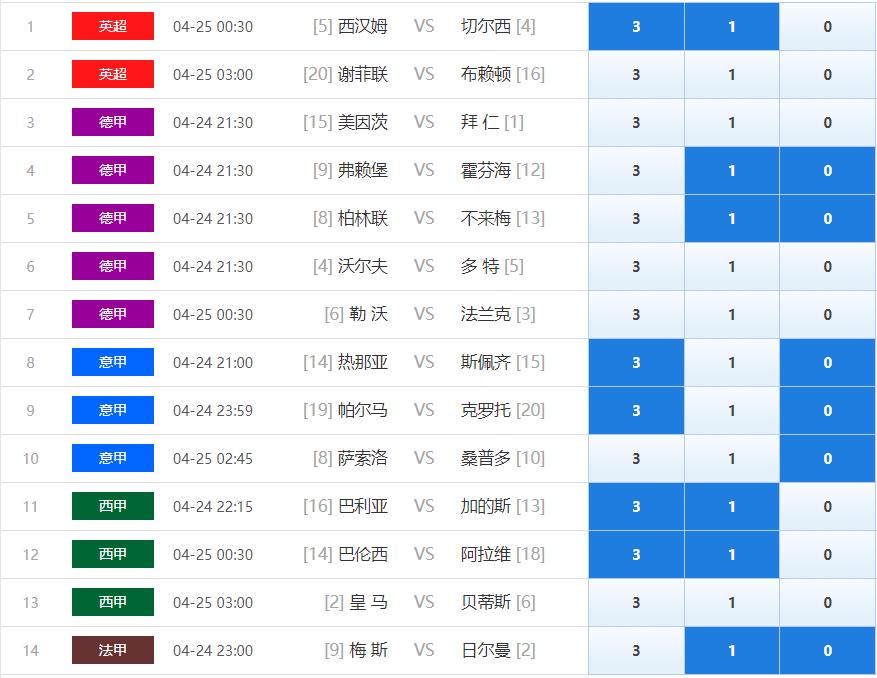Click the 德甲 tag for 美因茨 match
Viewport: 877px width, 678px height.
(113, 123)
